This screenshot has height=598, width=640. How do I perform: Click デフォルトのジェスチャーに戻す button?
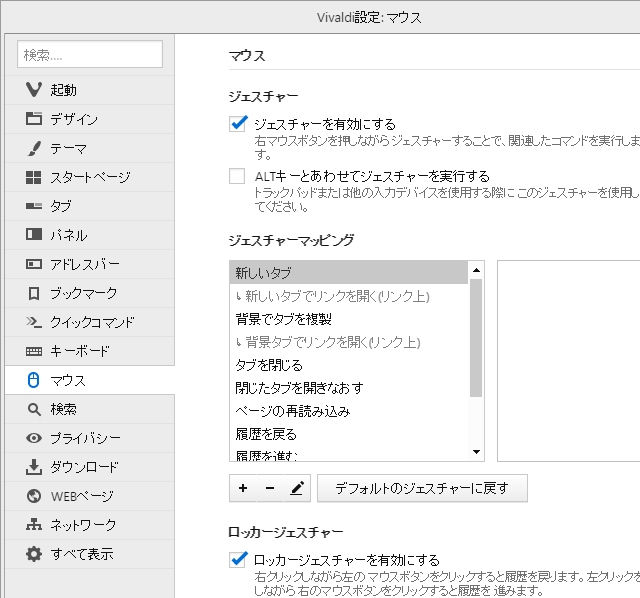tap(422, 488)
